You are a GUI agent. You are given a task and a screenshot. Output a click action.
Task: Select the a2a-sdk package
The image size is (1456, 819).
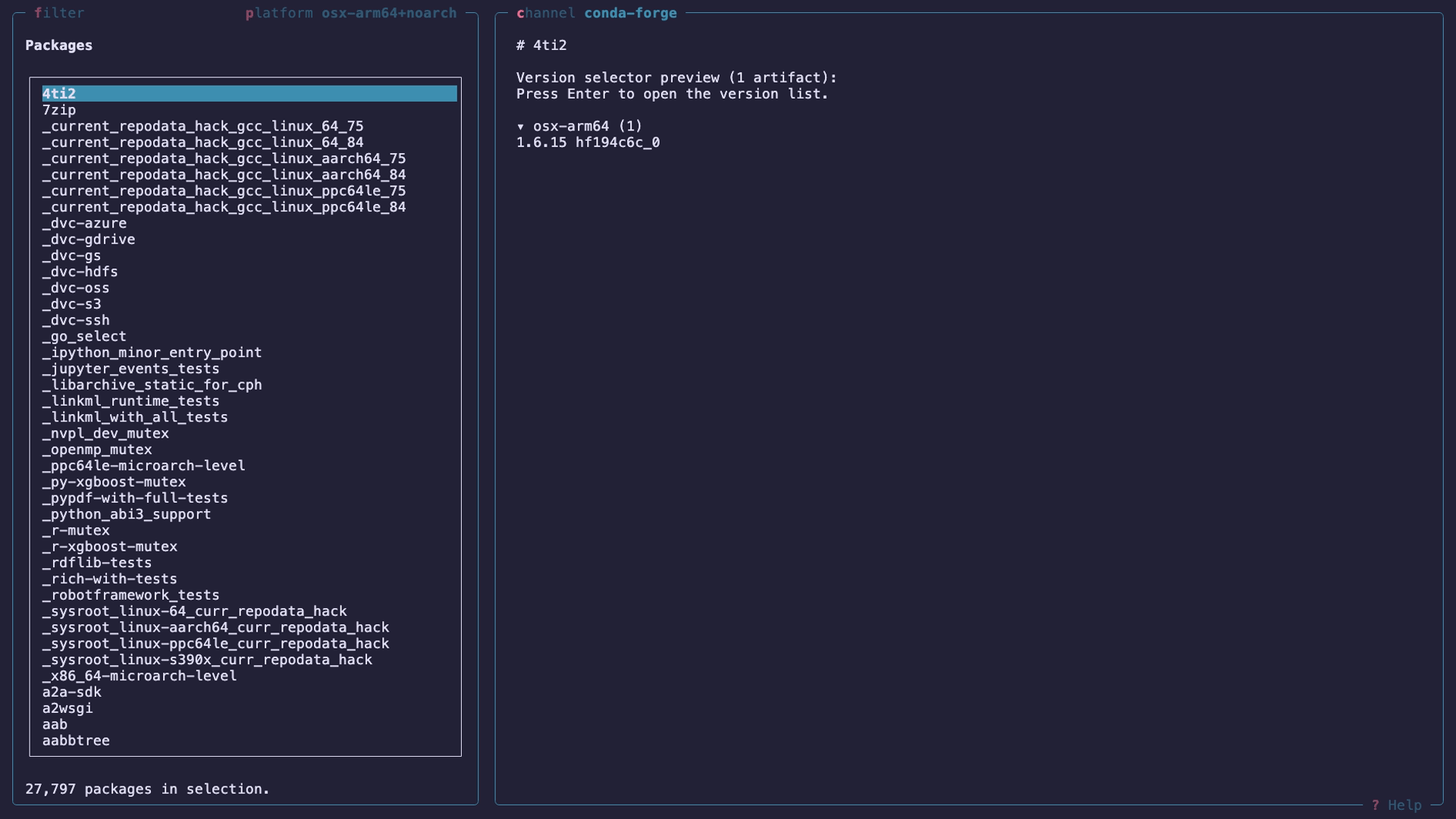point(72,692)
